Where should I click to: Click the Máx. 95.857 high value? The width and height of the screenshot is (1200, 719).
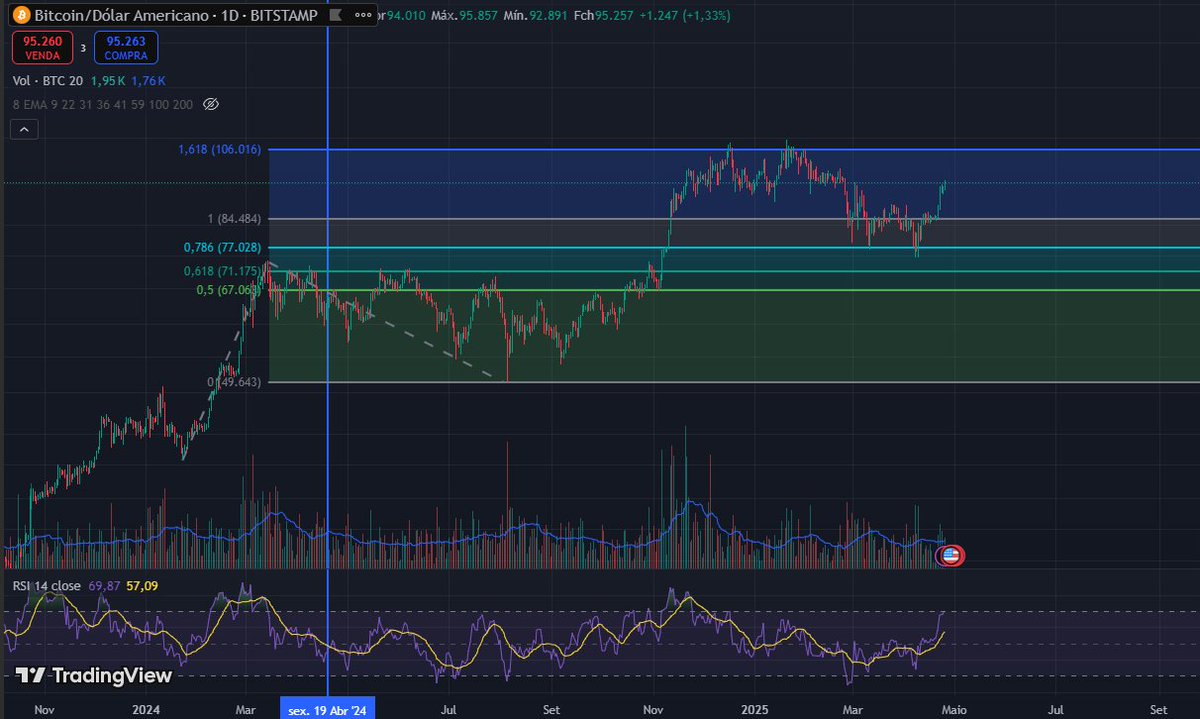465,16
